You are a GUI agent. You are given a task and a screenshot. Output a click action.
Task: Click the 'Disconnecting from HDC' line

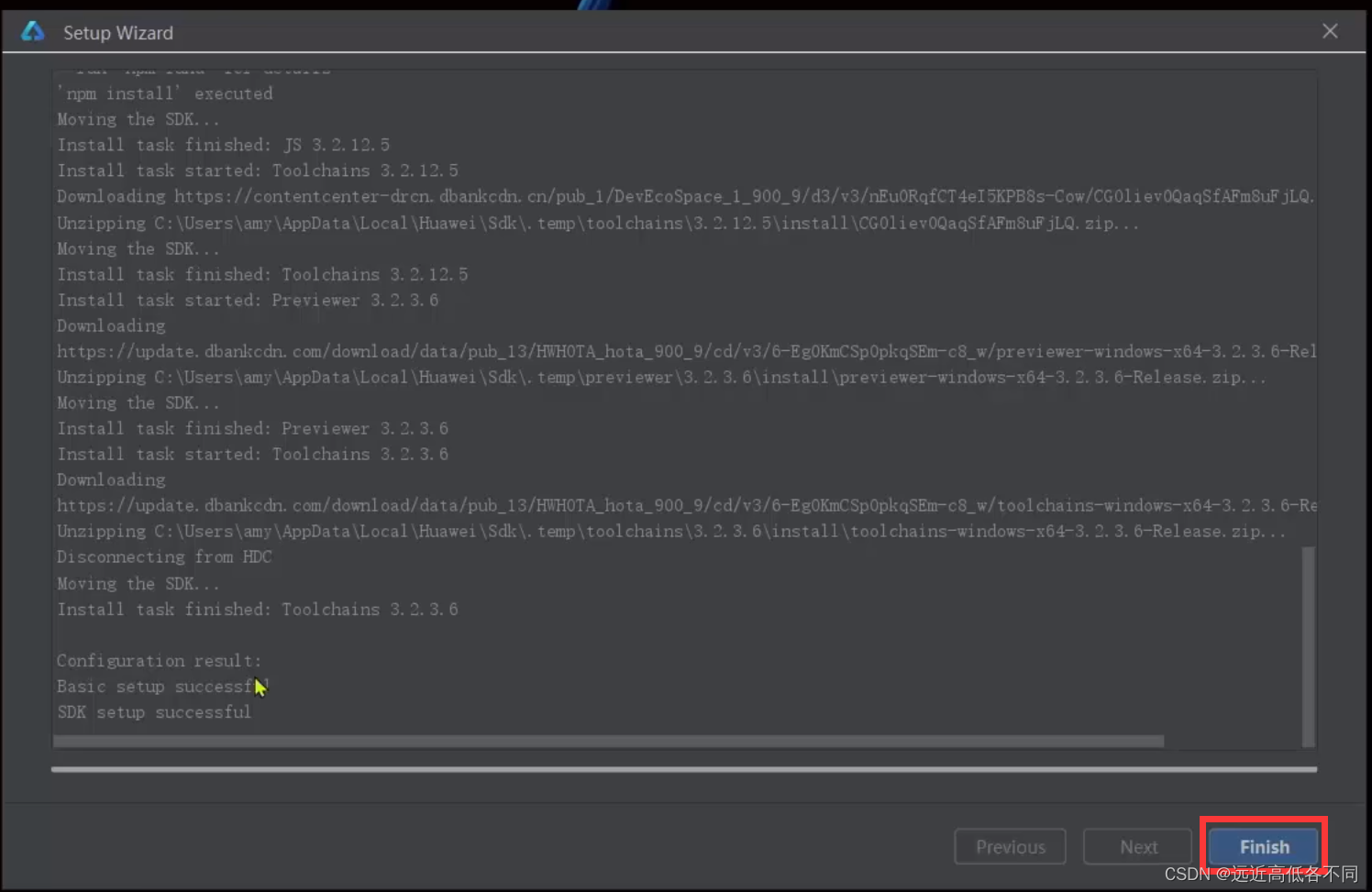[x=164, y=557]
